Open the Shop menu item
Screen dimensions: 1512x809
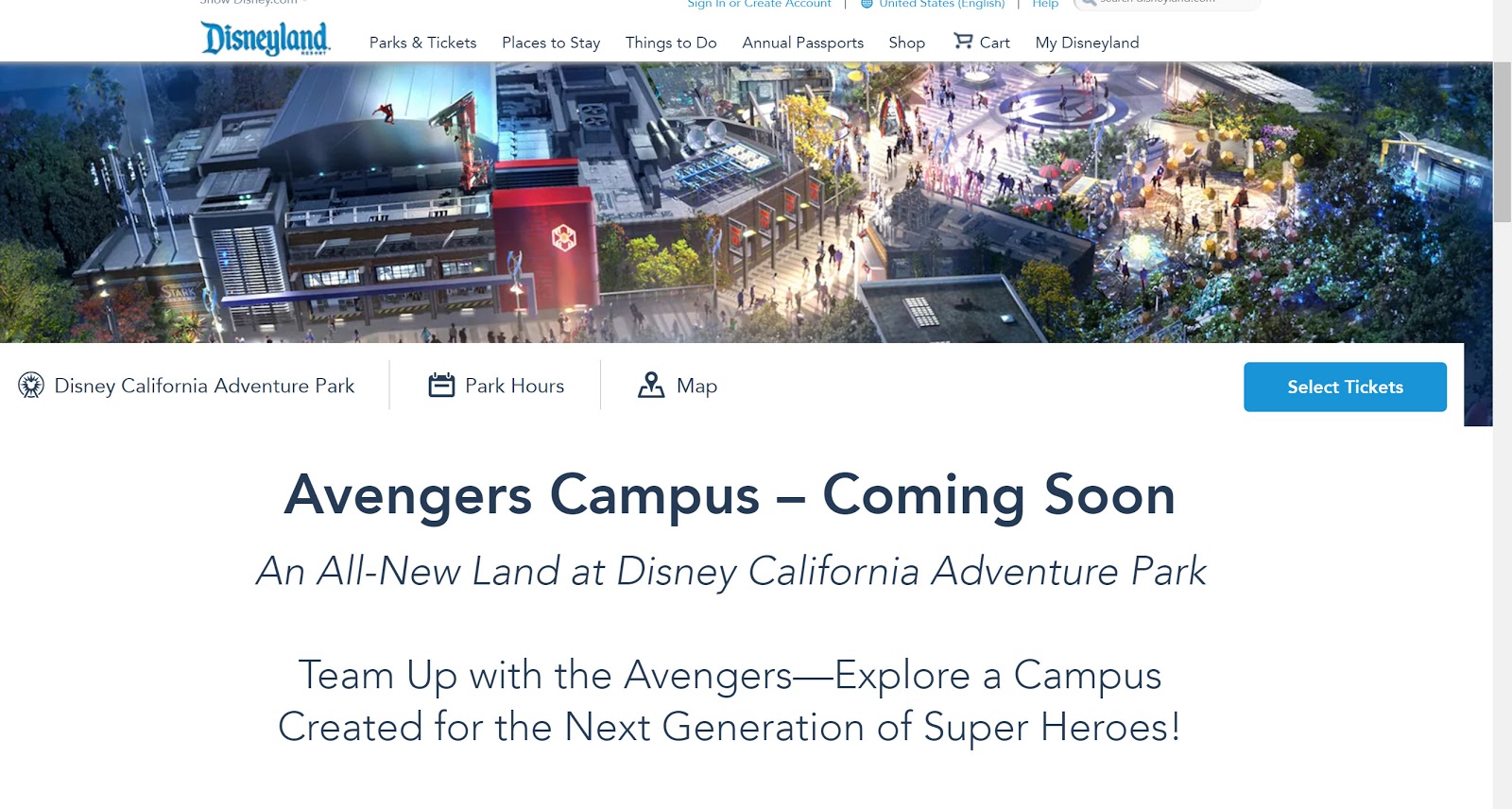tap(906, 43)
